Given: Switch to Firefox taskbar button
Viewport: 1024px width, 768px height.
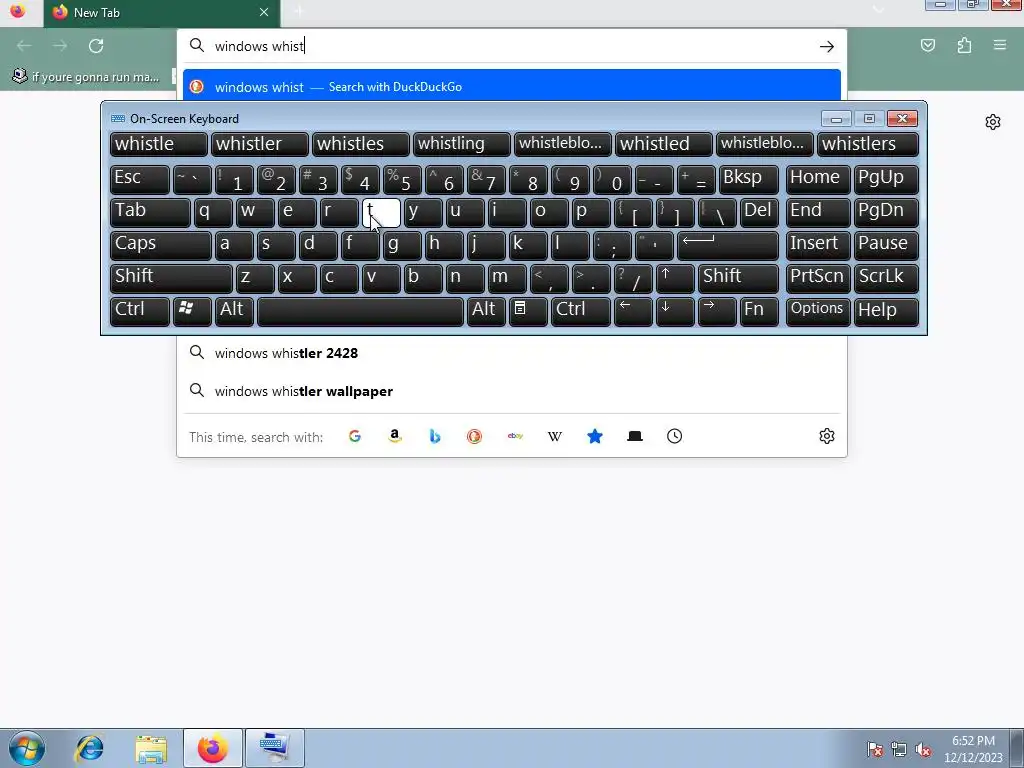Looking at the screenshot, I should click(x=213, y=748).
